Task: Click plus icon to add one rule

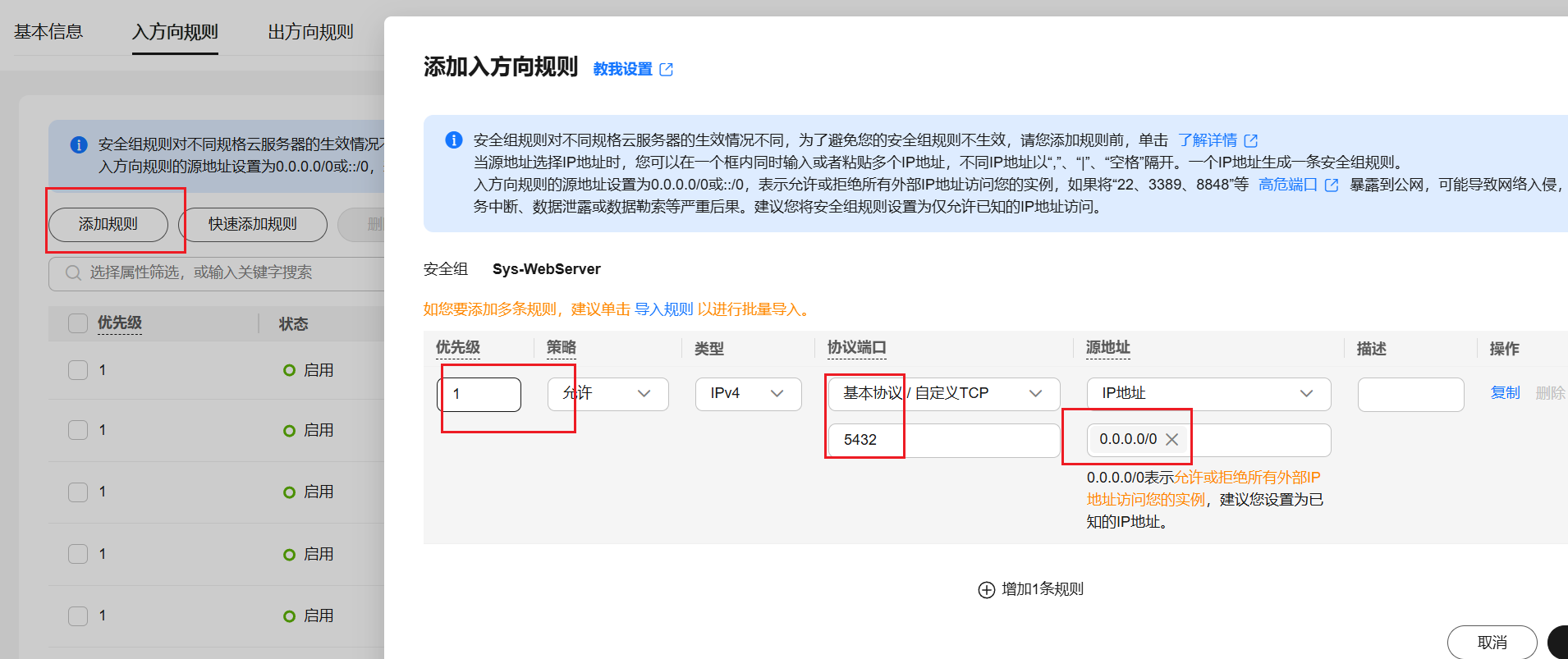Action: 986,590
